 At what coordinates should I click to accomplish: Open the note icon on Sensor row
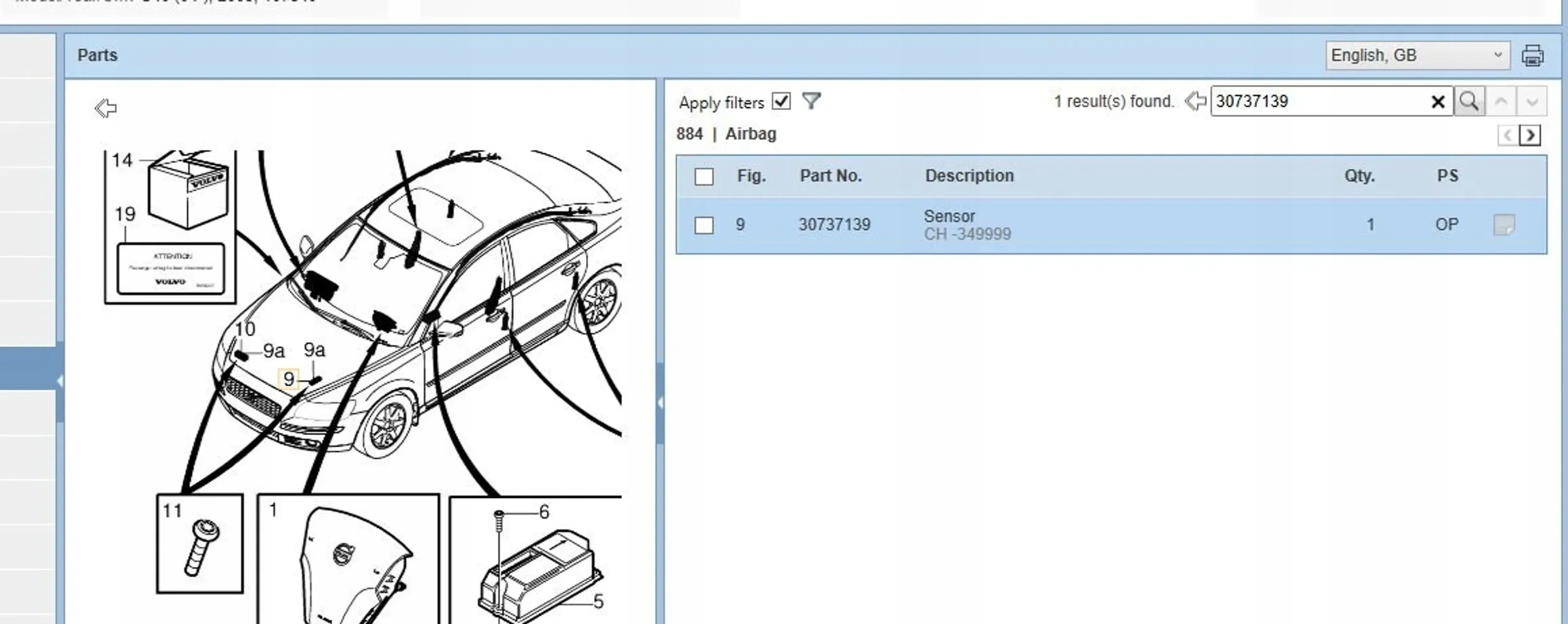pos(1504,225)
